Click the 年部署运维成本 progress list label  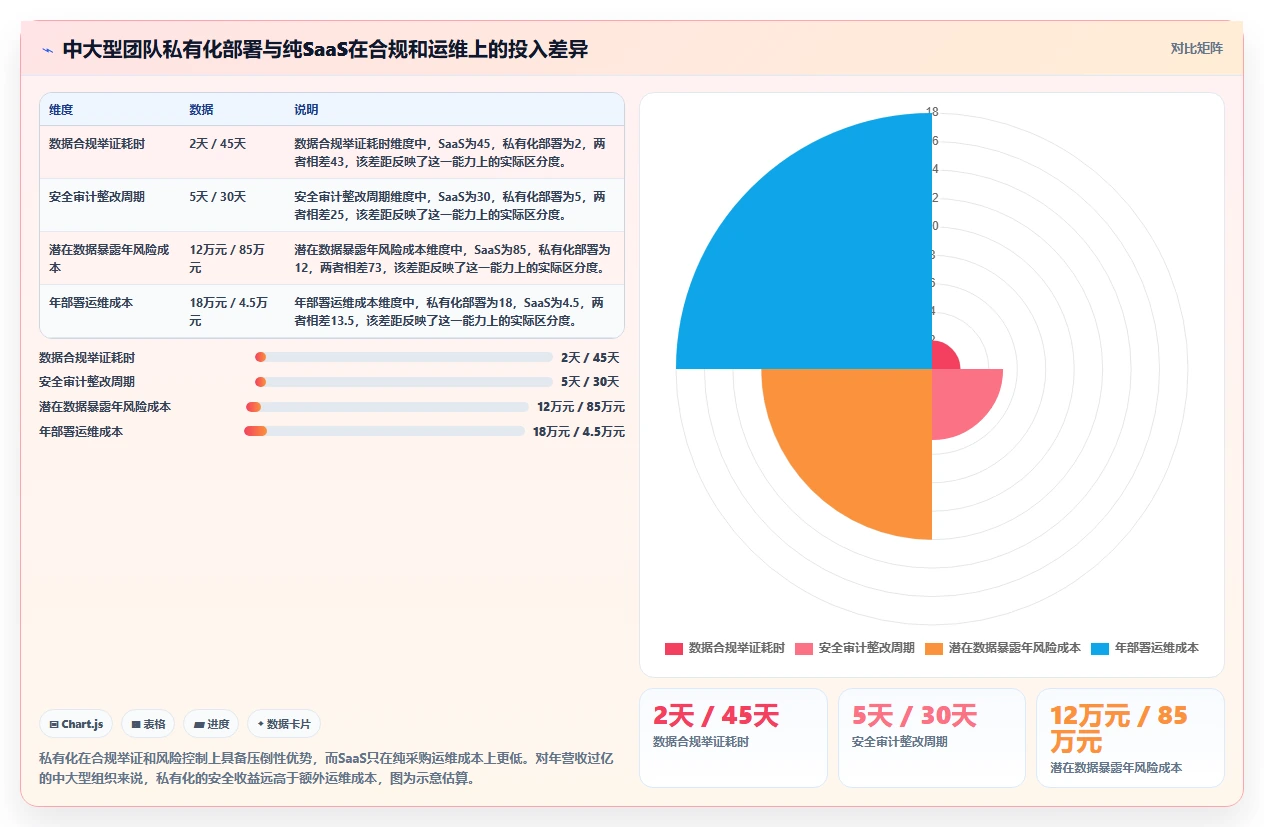coord(81,431)
